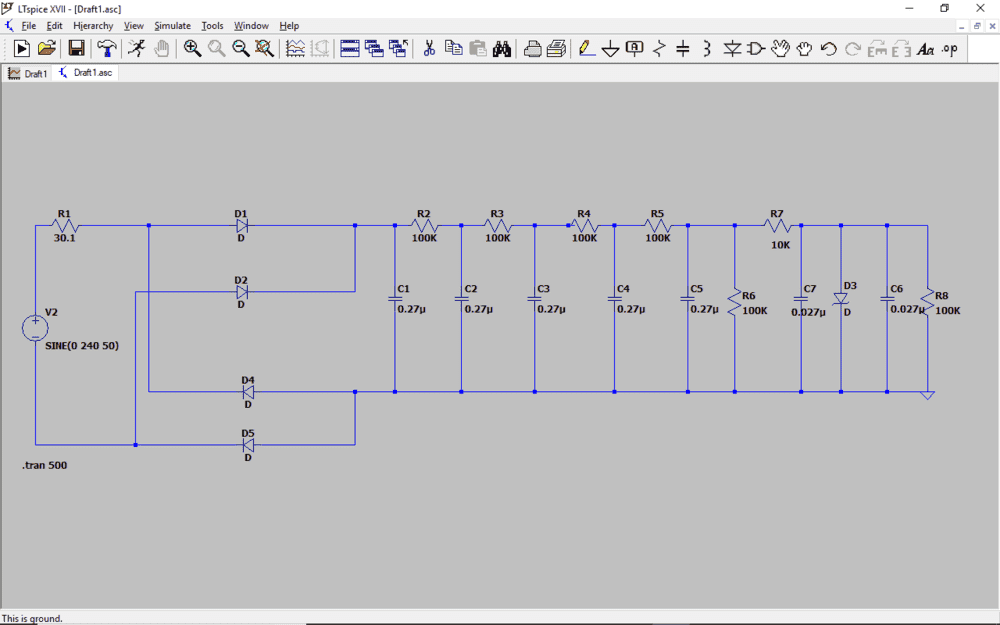Zoom to fit the full schematic
The image size is (1000, 625).
pos(263,47)
